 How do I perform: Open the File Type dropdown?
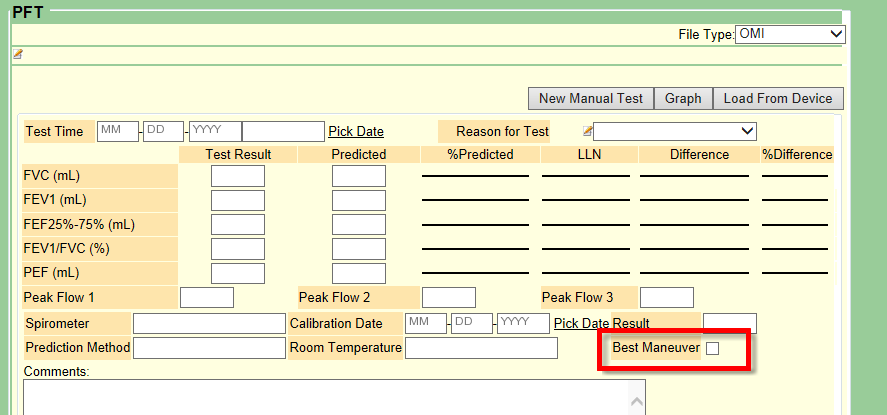[x=790, y=35]
